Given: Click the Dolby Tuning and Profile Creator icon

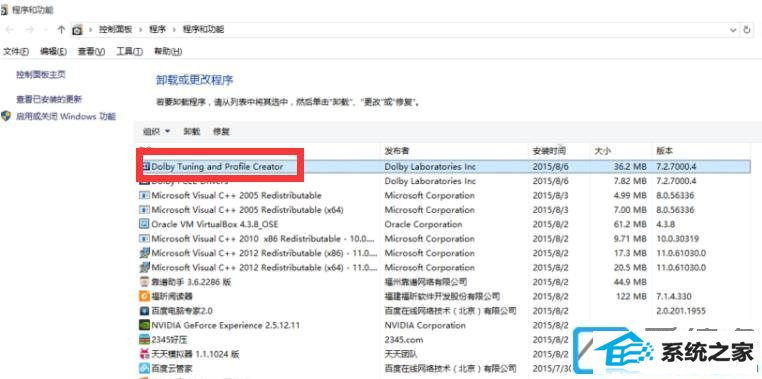Looking at the screenshot, I should click(145, 167).
